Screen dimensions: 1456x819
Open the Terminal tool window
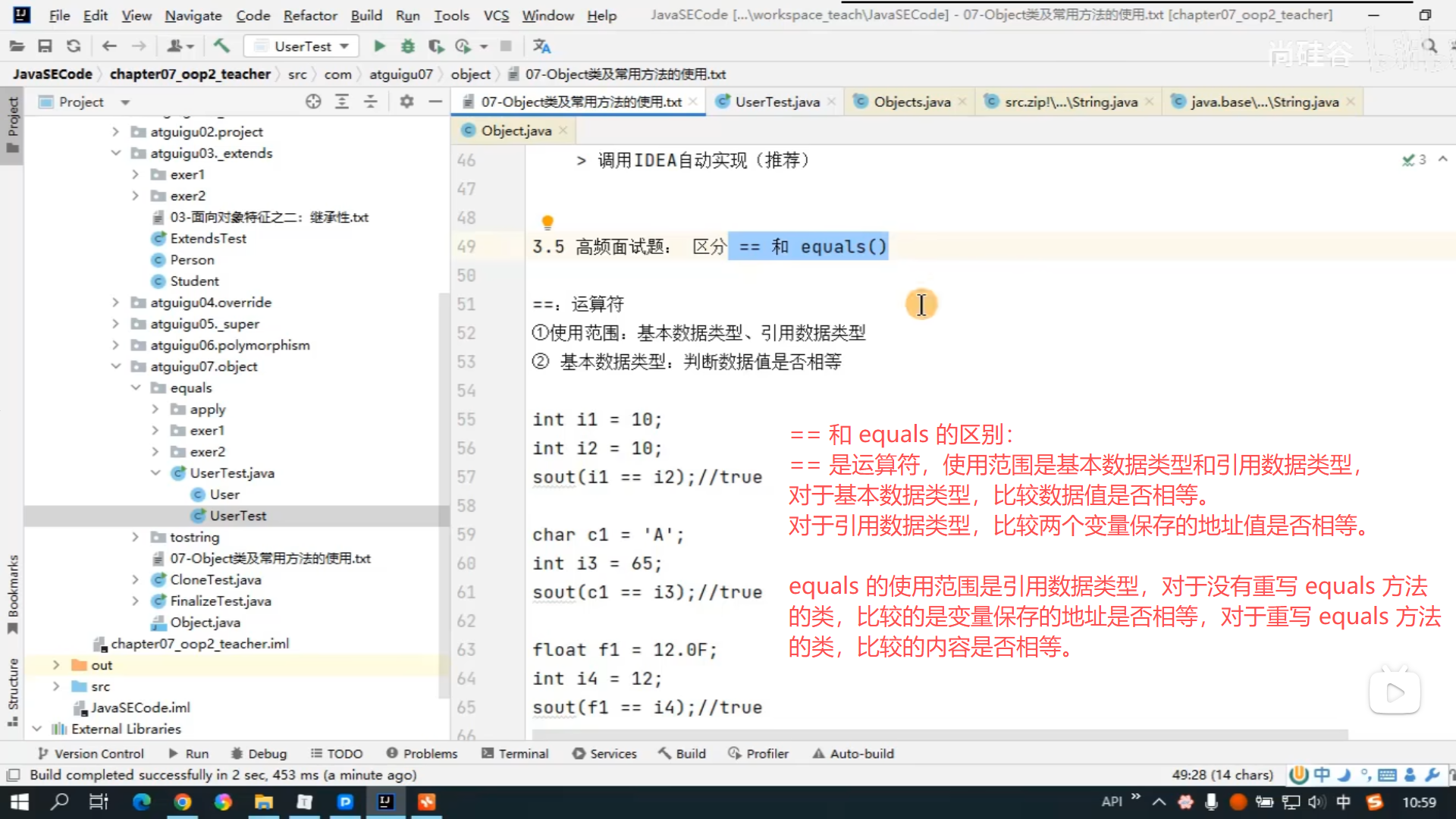tap(515, 754)
